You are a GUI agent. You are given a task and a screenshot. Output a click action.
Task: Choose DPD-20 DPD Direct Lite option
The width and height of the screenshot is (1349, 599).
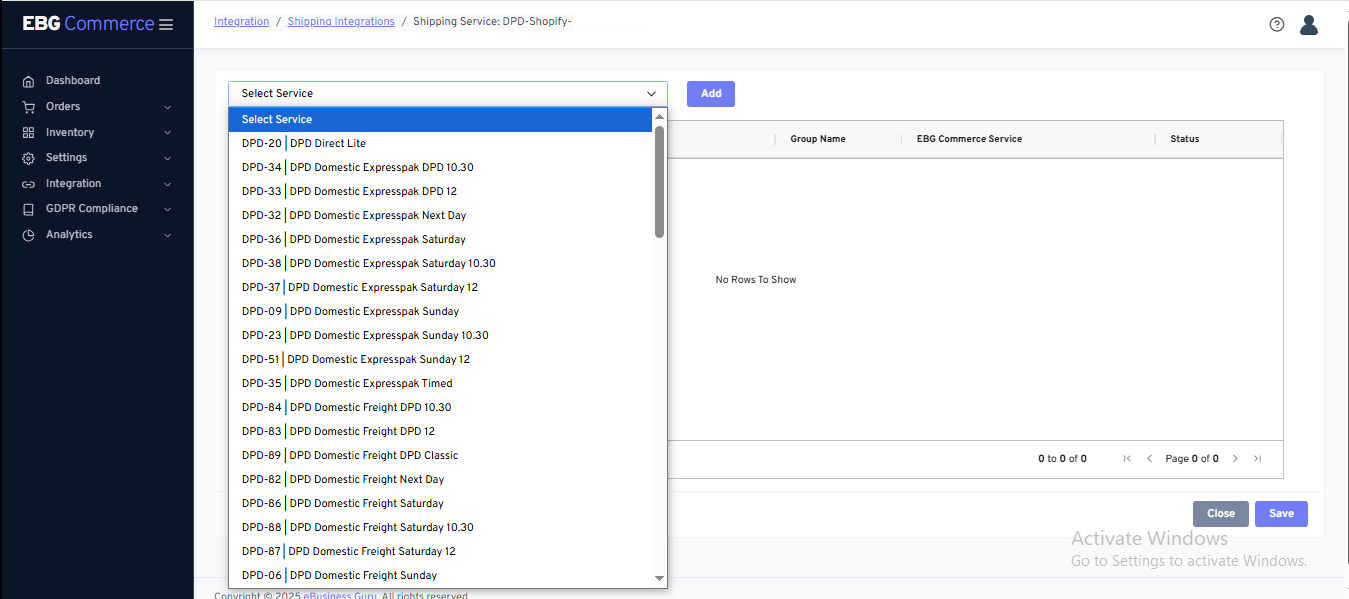click(x=304, y=143)
